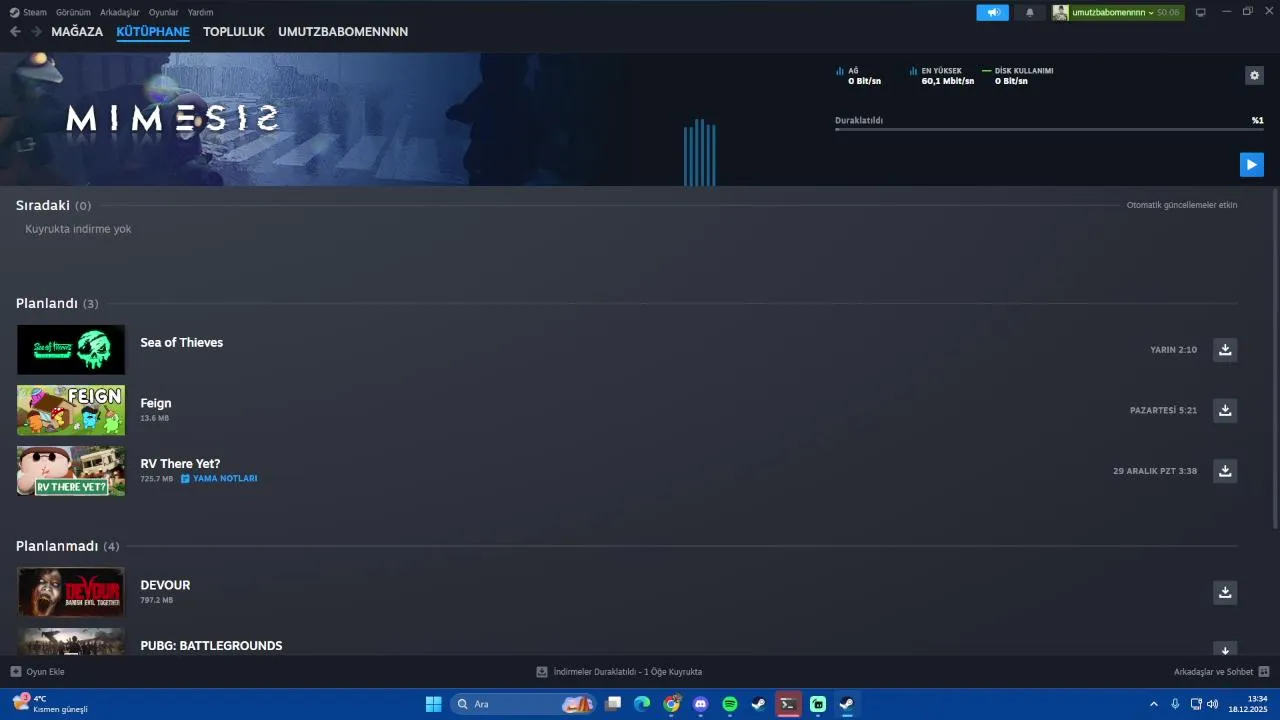This screenshot has height=720, width=1280.
Task: Open Arkadaşlar ve Sohbet panel
Action: (x=1222, y=672)
